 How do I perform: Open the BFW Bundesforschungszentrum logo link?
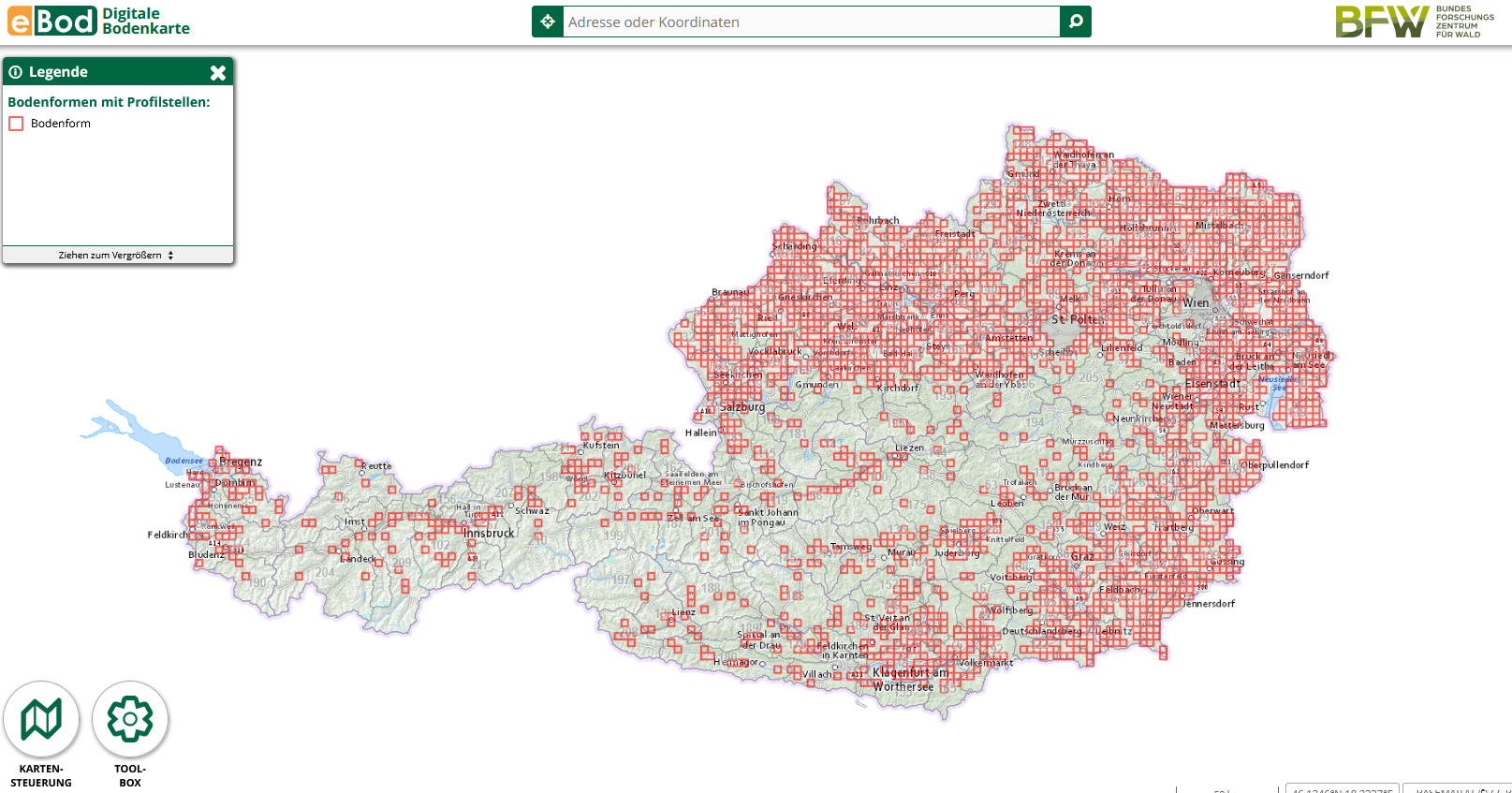pyautogui.click(x=1415, y=22)
